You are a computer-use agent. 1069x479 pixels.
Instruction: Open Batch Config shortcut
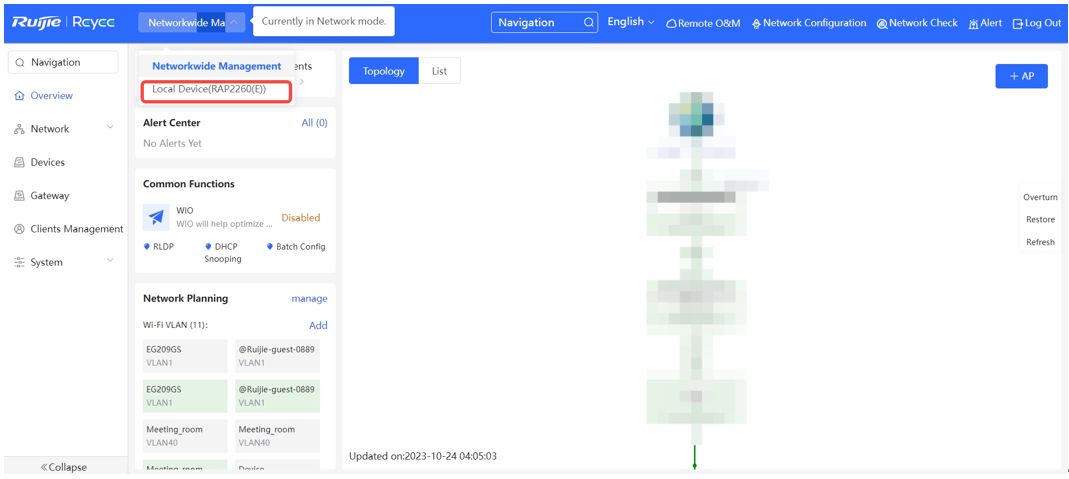[x=296, y=247]
